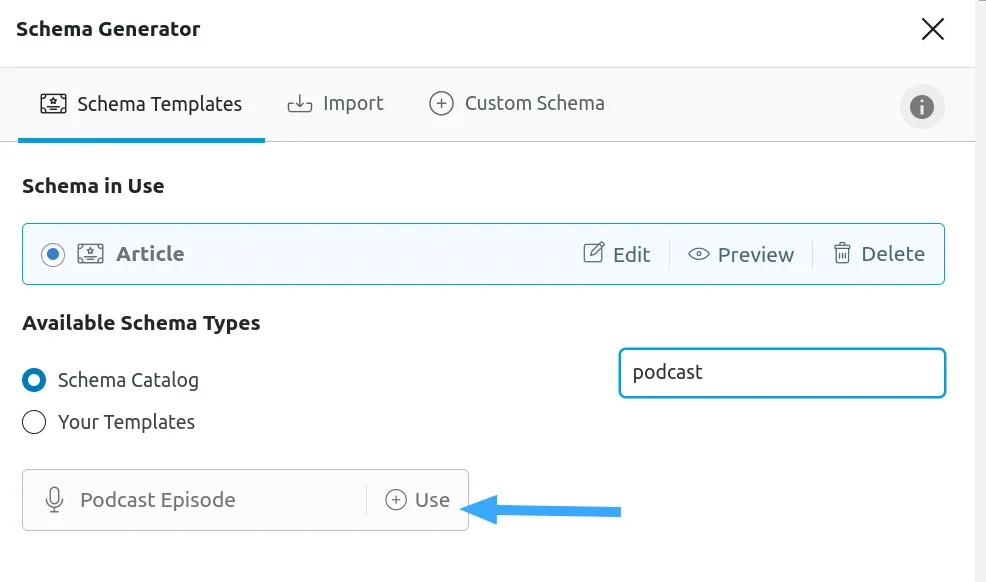Delete the Article schema
The height and width of the screenshot is (582, 986).
tap(879, 254)
